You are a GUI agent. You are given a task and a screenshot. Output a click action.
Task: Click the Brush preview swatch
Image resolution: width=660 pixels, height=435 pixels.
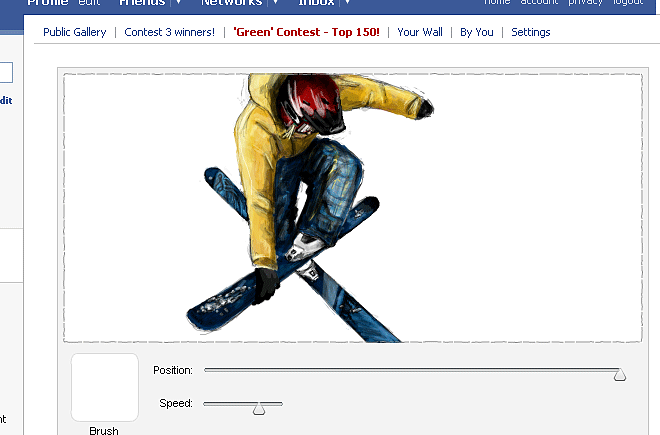pyautogui.click(x=104, y=387)
